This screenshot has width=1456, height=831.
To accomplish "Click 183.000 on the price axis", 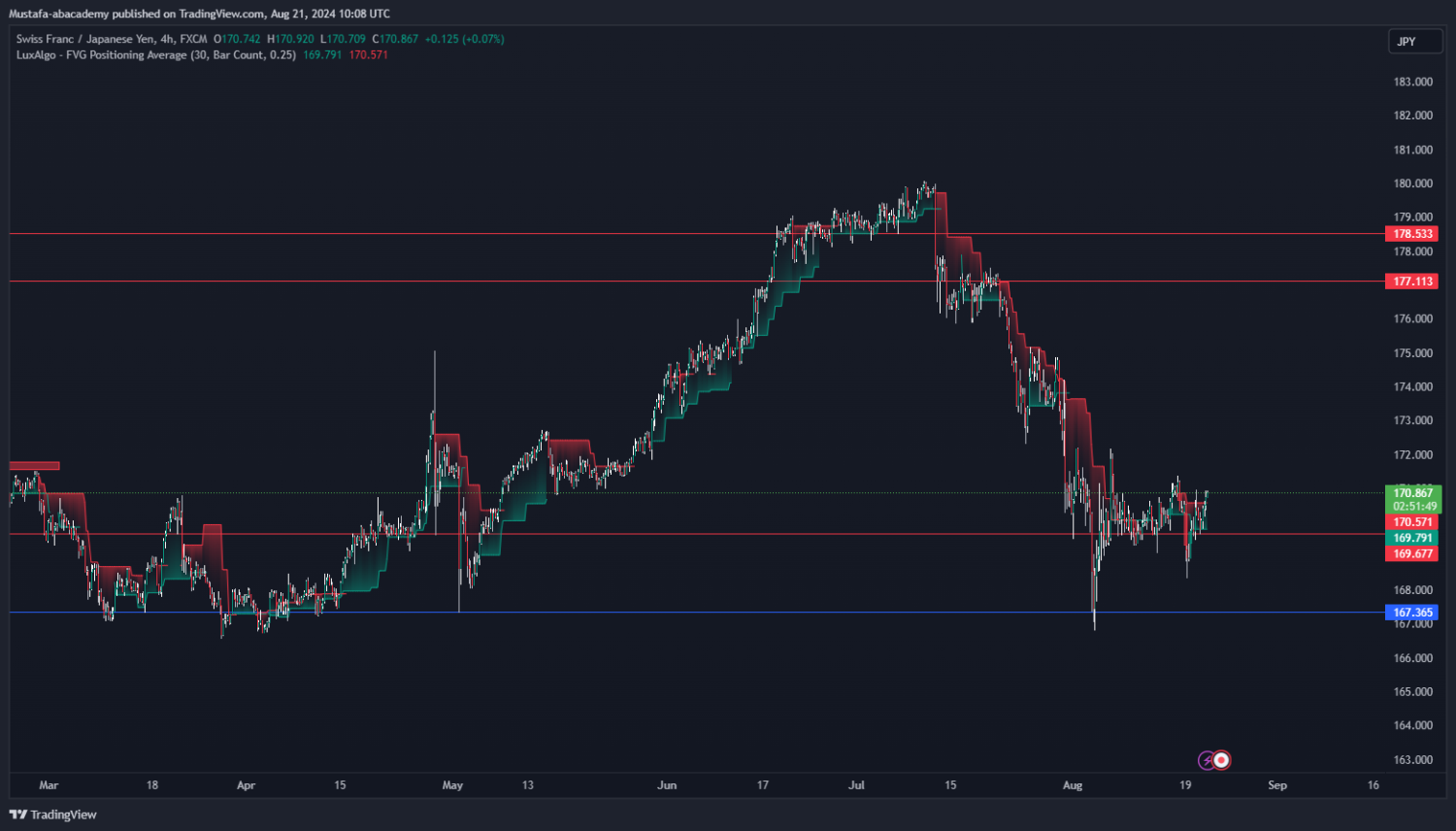I will coord(1413,82).
